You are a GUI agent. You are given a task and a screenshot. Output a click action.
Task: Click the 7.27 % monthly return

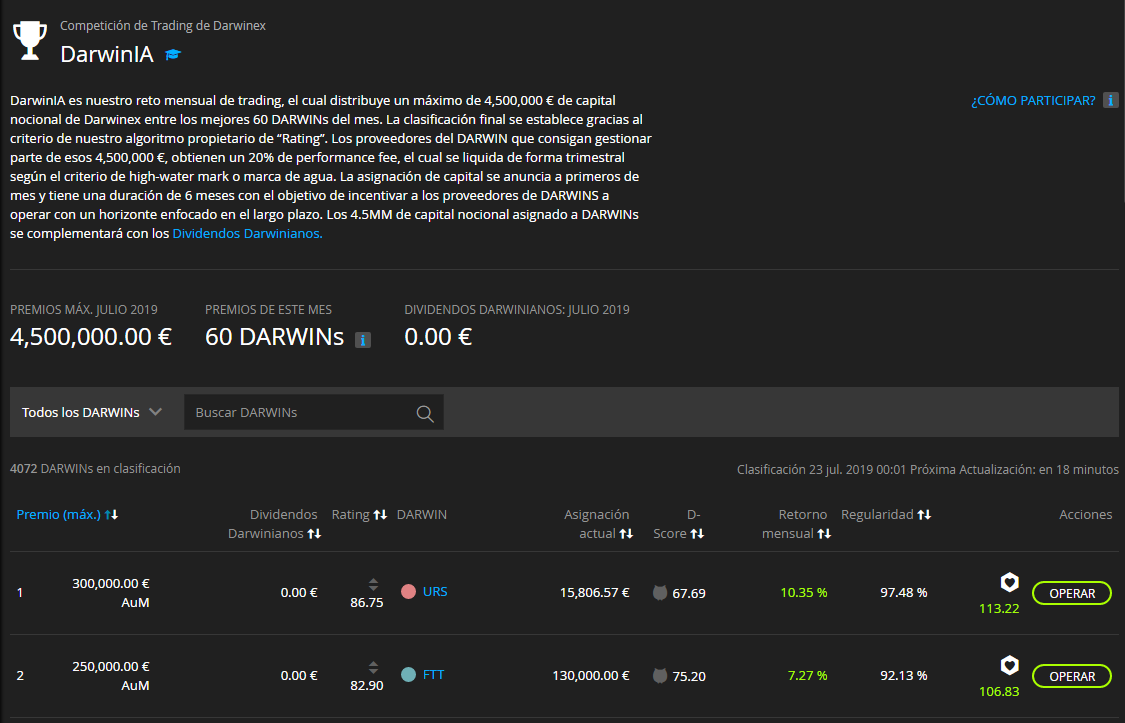(807, 676)
